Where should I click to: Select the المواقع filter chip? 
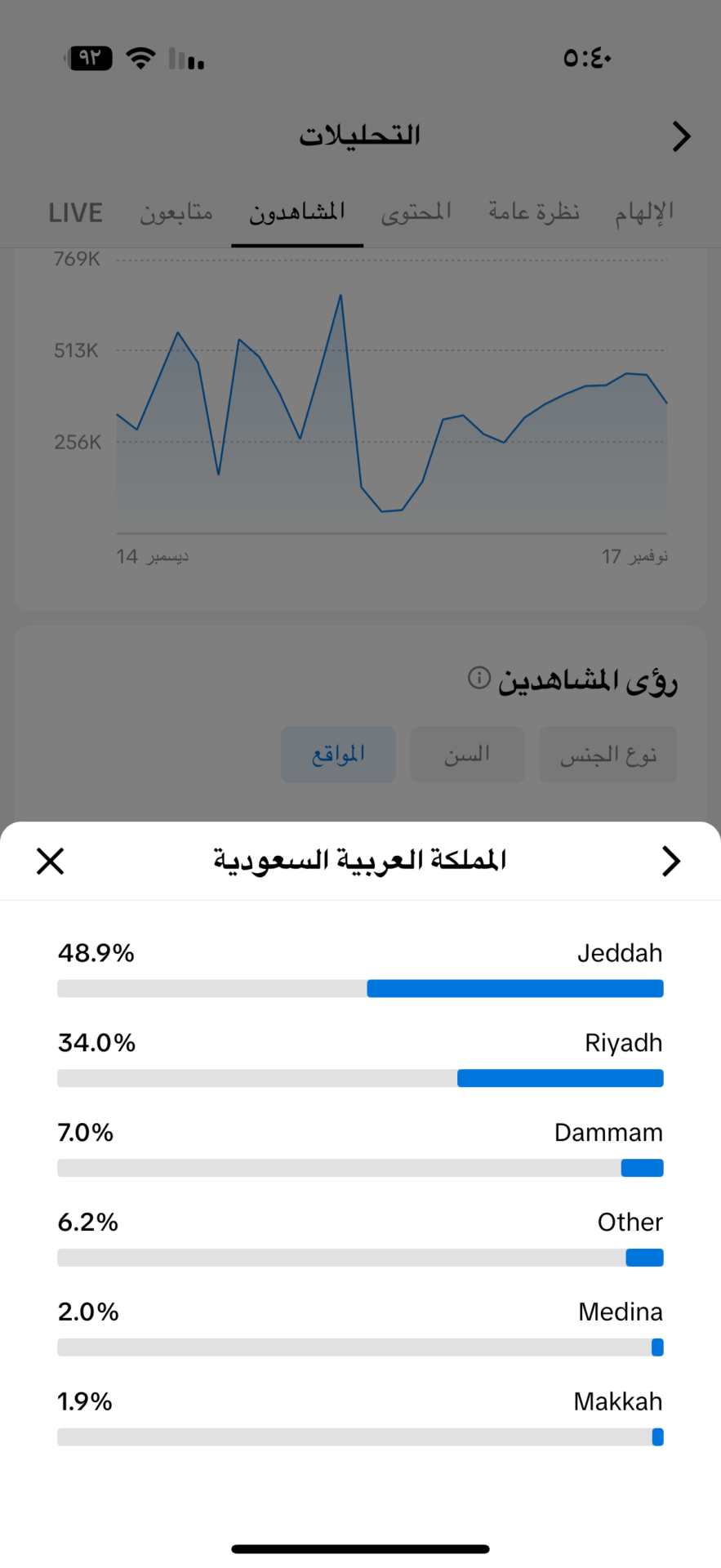tap(338, 755)
